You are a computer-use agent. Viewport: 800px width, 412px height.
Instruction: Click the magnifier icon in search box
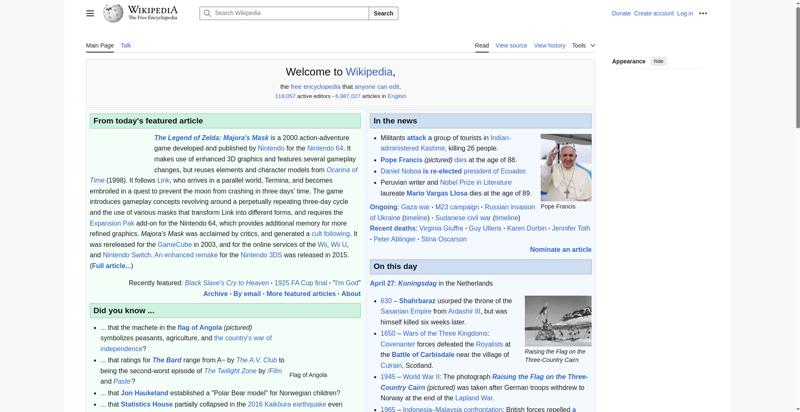pos(207,13)
